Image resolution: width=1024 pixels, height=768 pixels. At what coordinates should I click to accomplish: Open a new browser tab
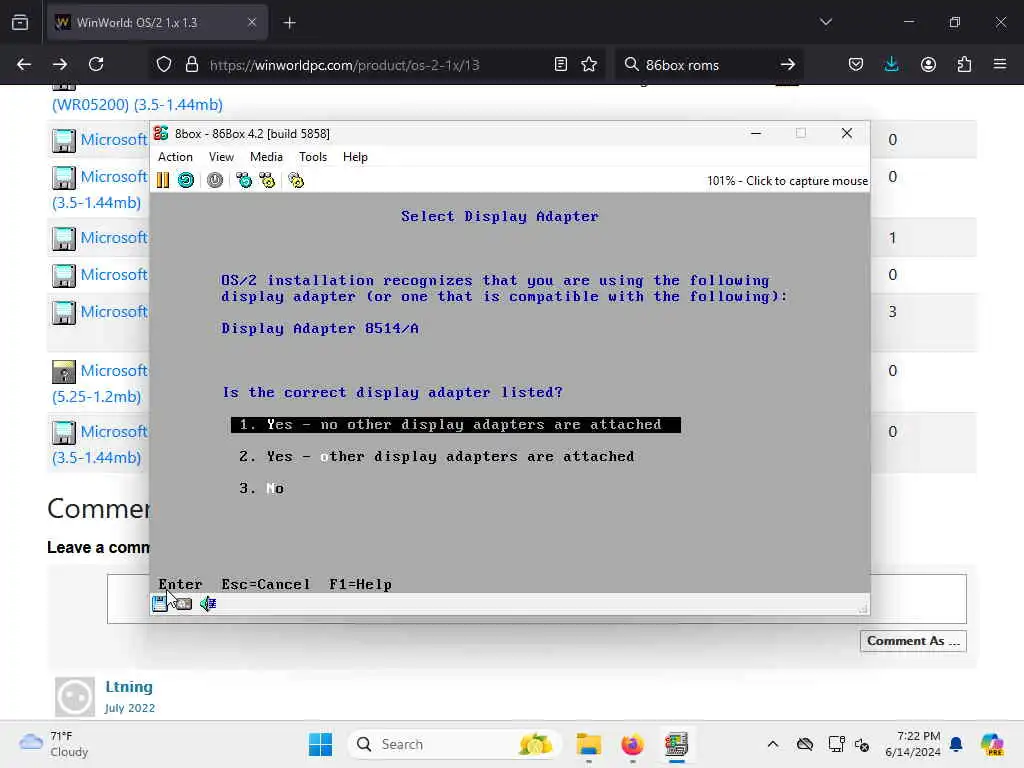[x=289, y=23]
